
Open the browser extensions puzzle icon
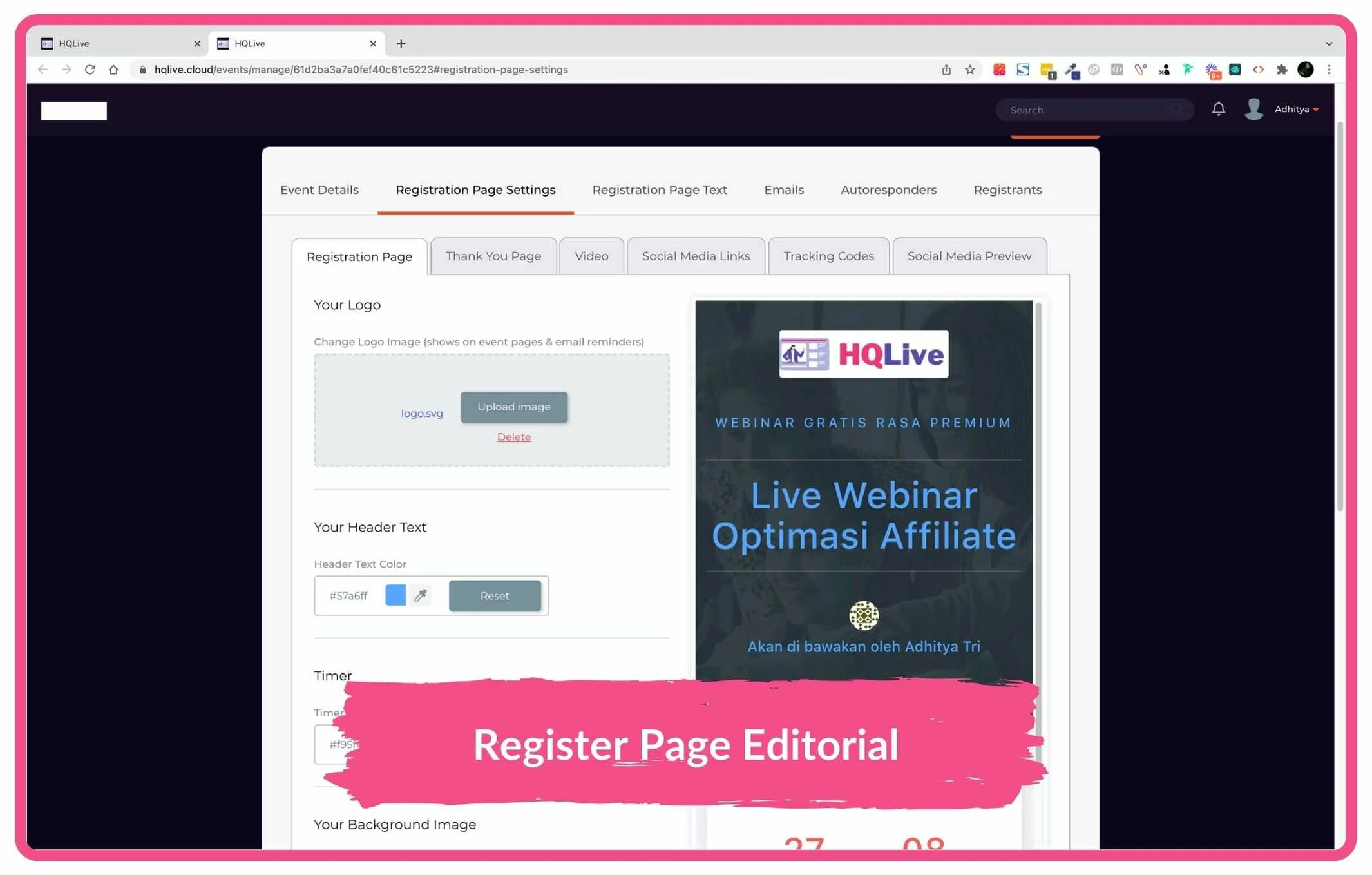click(x=1282, y=70)
